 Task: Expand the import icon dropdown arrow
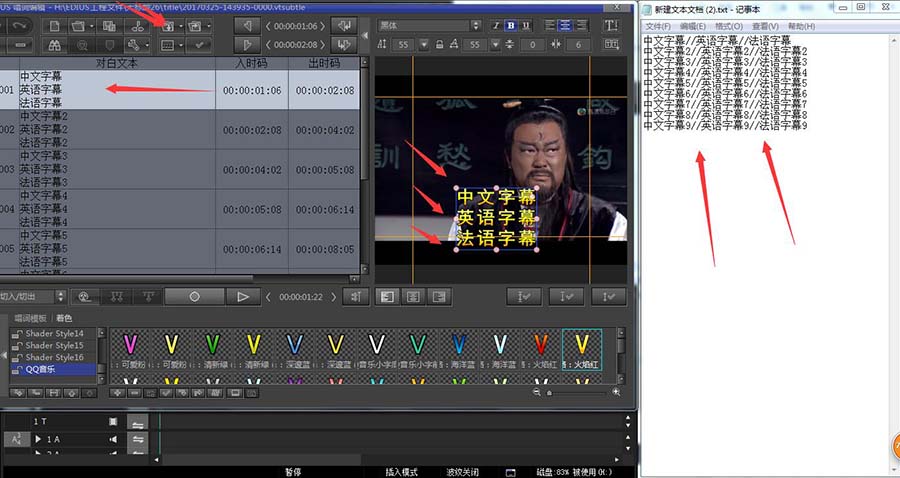point(181,26)
